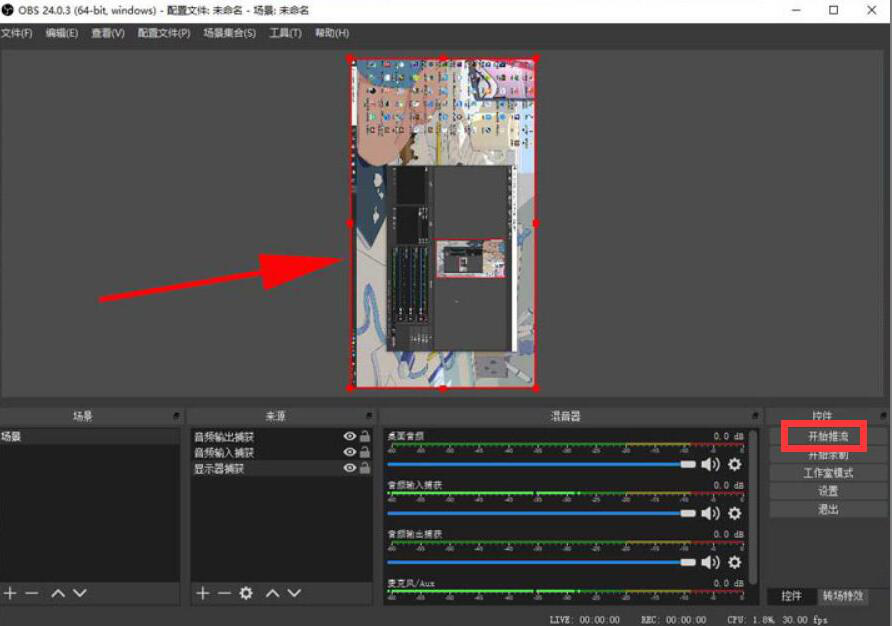Open source properties gear in Sources panel
The image size is (892, 626).
click(x=246, y=593)
